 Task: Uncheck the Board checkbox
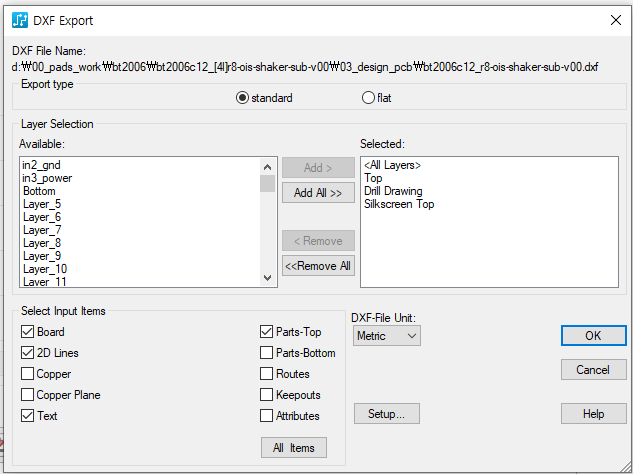pos(28,332)
